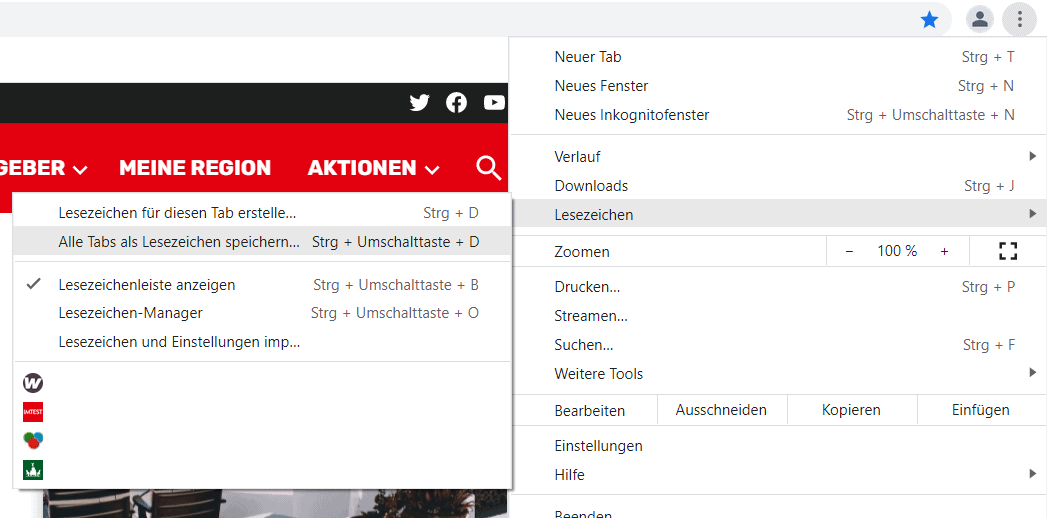
Task: Click the blue bookmark star icon
Action: 929,20
